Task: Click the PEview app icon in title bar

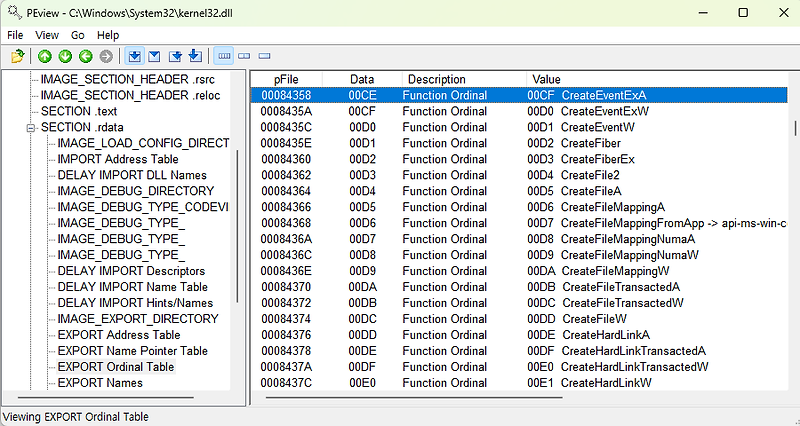Action: click(15, 12)
